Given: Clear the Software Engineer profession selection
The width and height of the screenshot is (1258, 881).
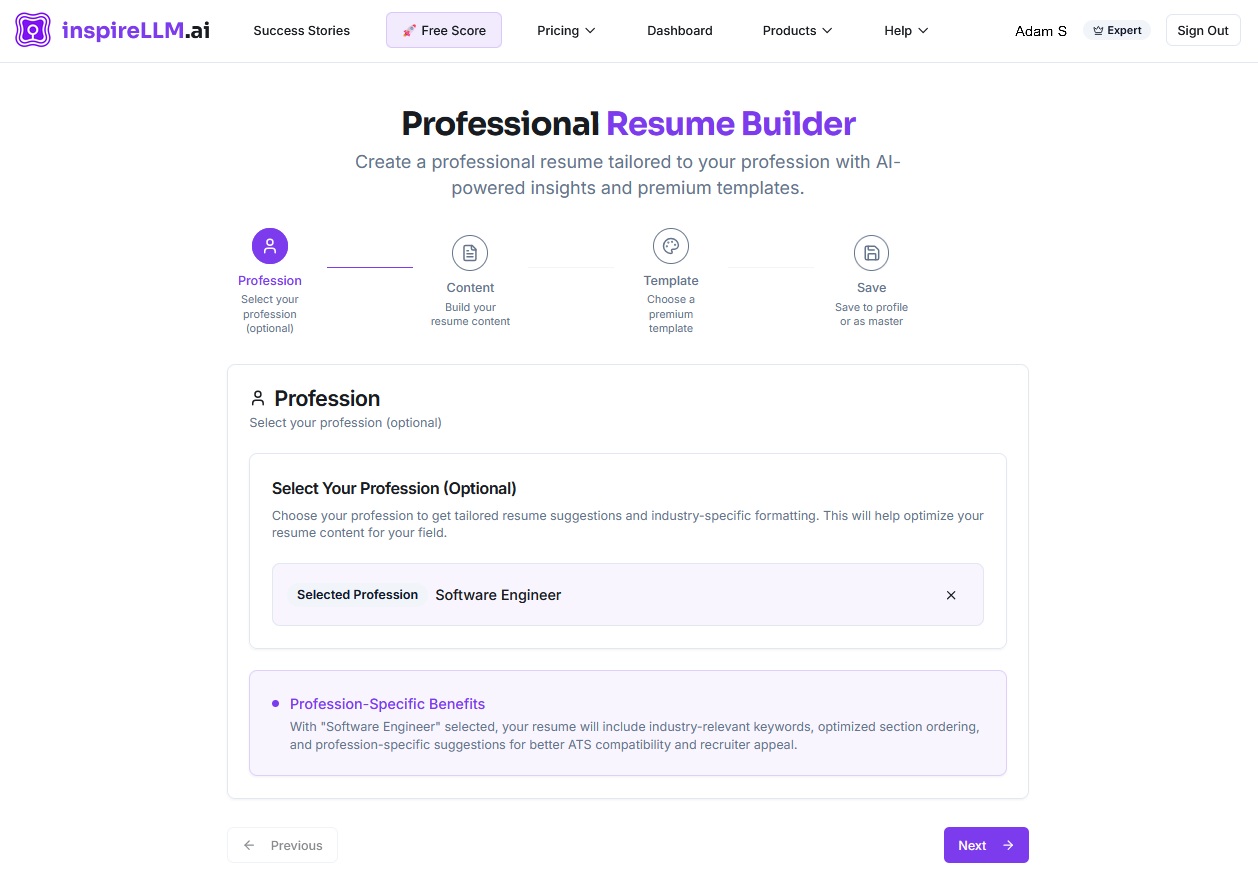Looking at the screenshot, I should tap(950, 595).
